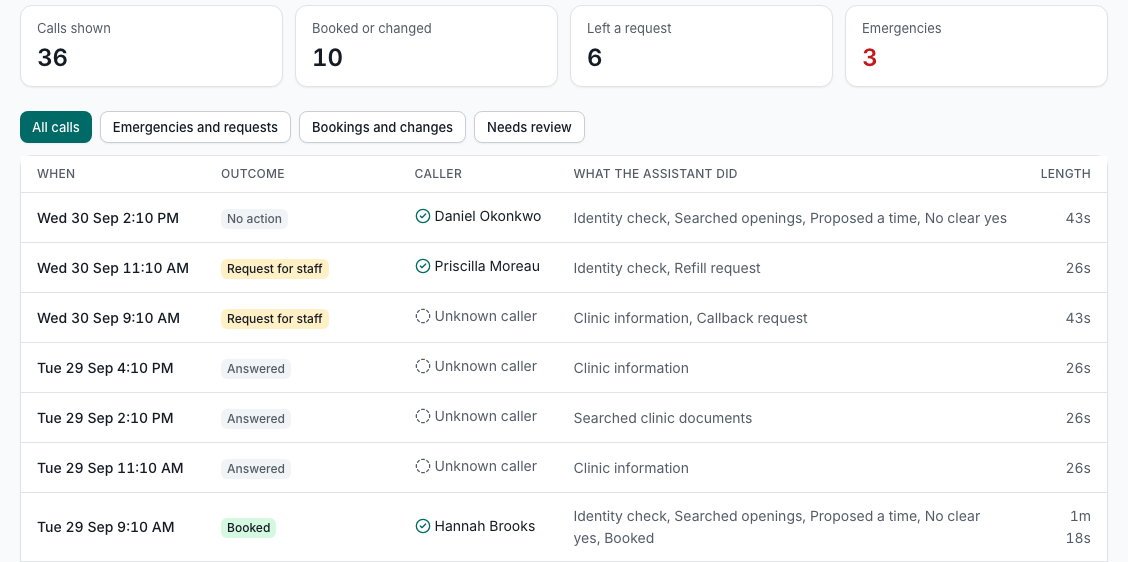
Task: Click verified check icon beside Daniel Okonkwo
Action: point(423,216)
